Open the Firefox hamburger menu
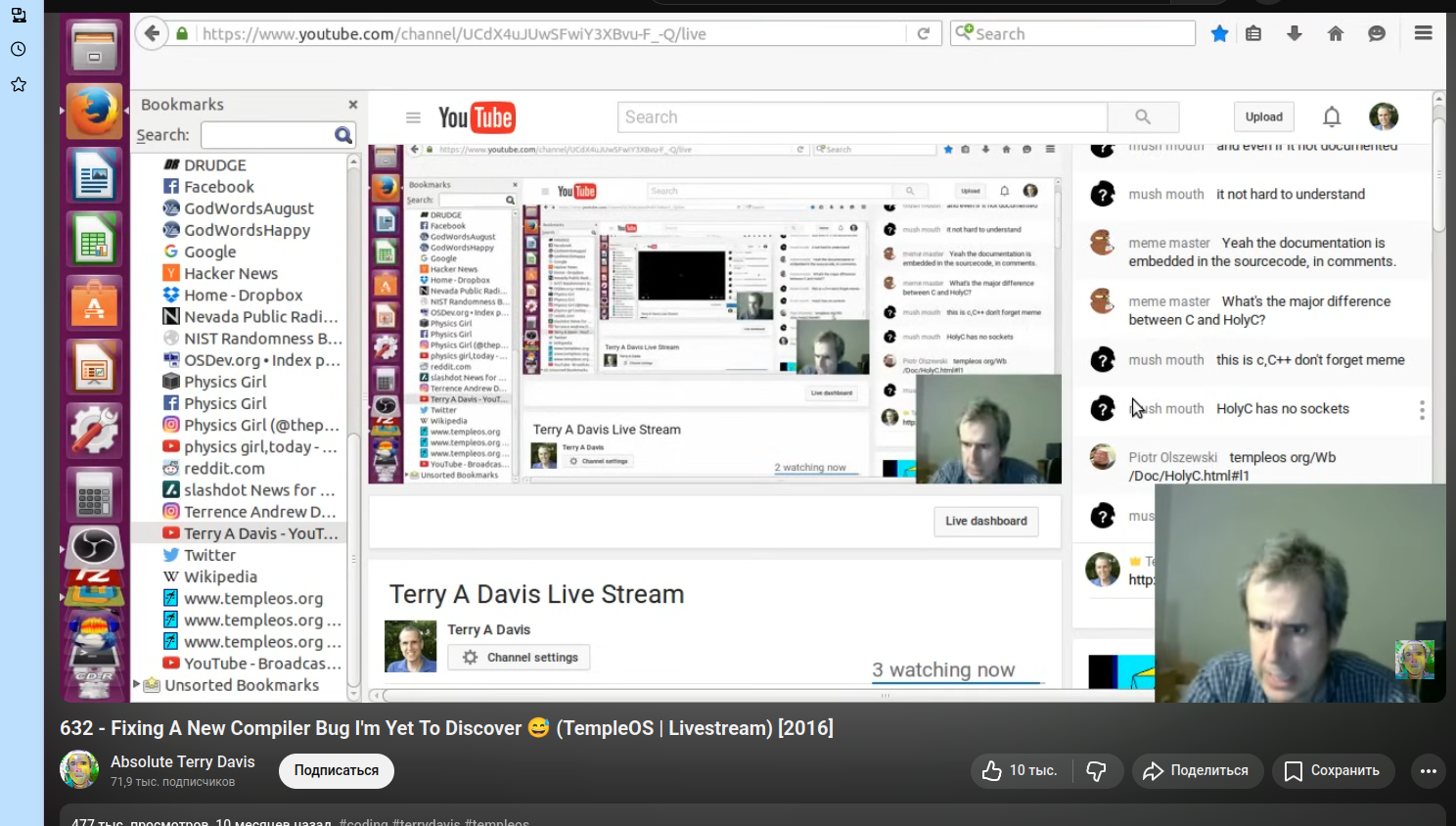The height and width of the screenshot is (826, 1456). click(1424, 33)
